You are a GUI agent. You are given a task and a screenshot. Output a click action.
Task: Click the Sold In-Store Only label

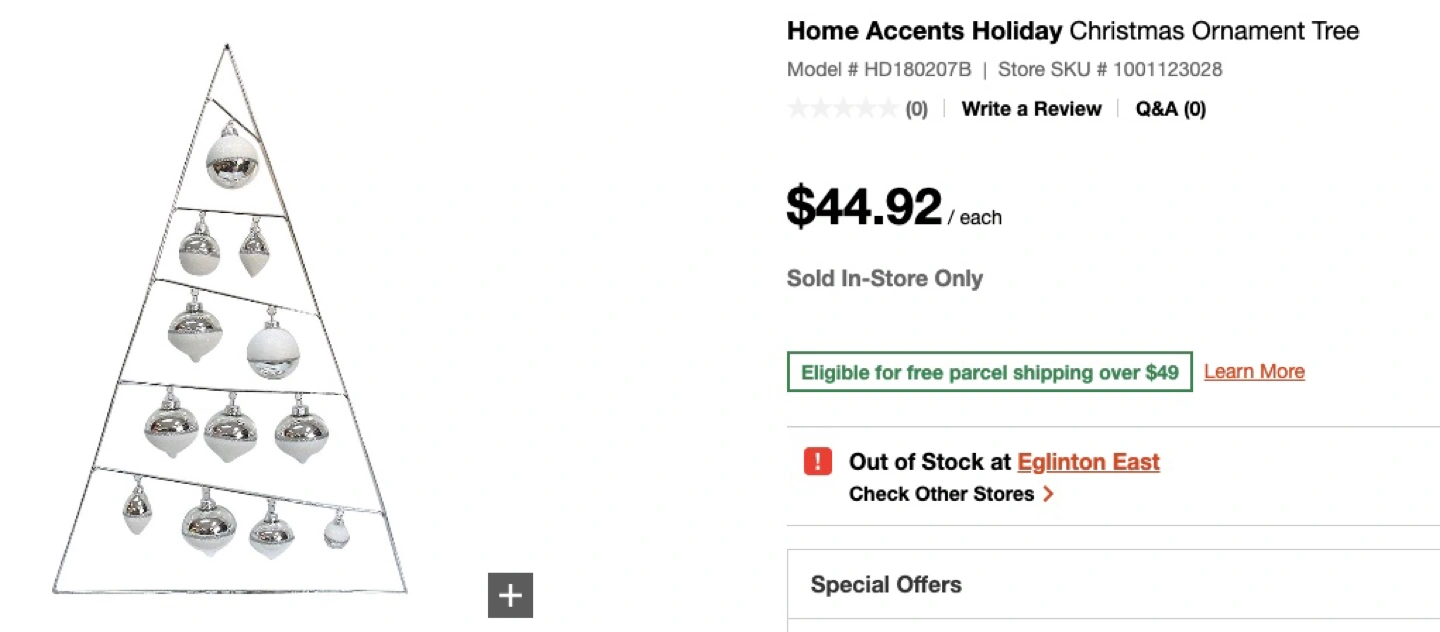tap(884, 279)
